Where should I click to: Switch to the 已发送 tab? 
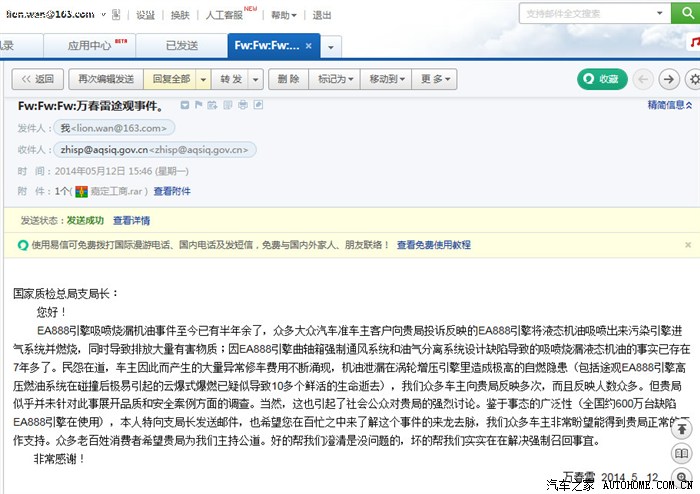click(x=181, y=46)
